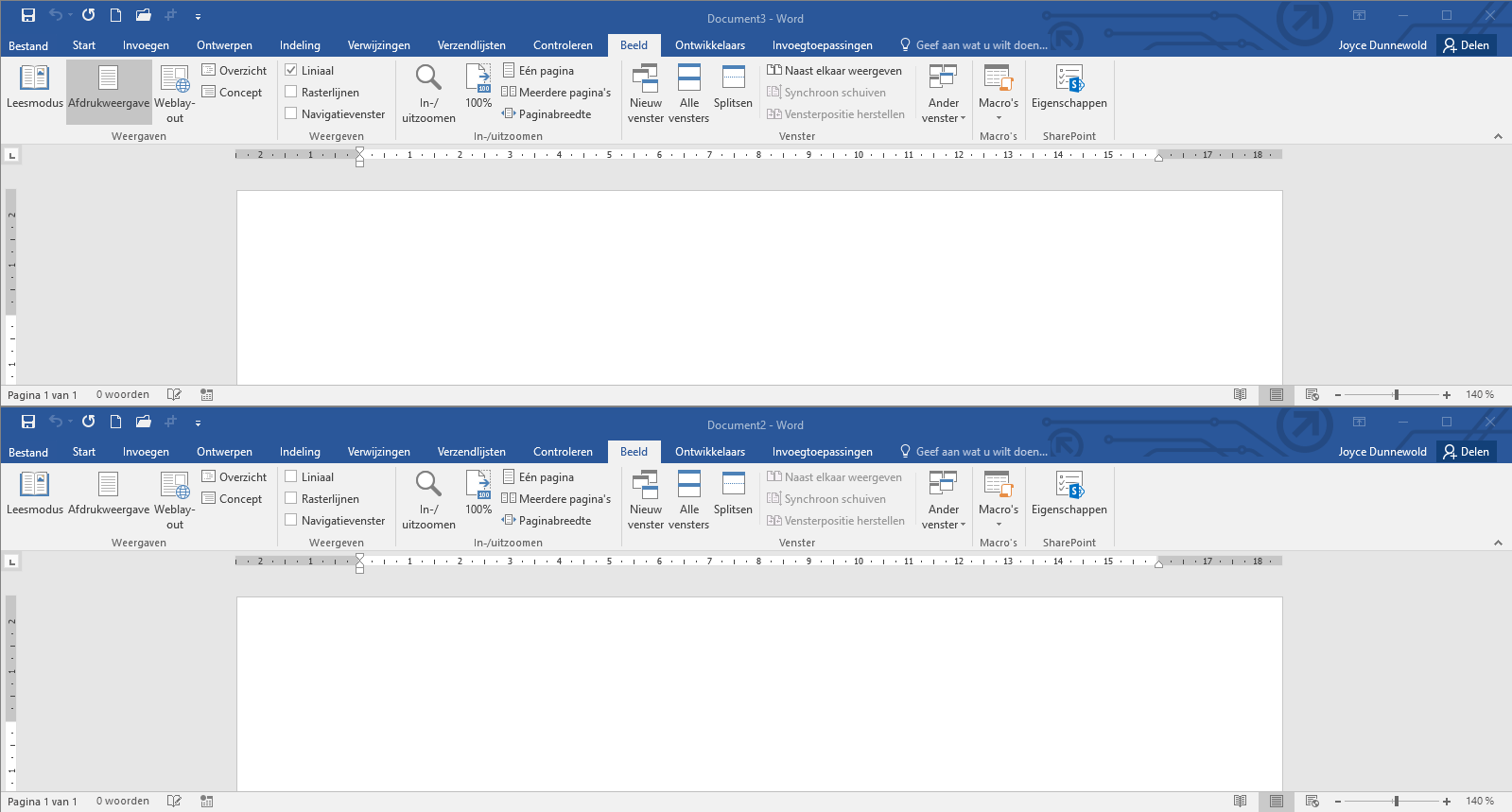Choose Weblay-out view in the Document3 window

[x=175, y=93]
